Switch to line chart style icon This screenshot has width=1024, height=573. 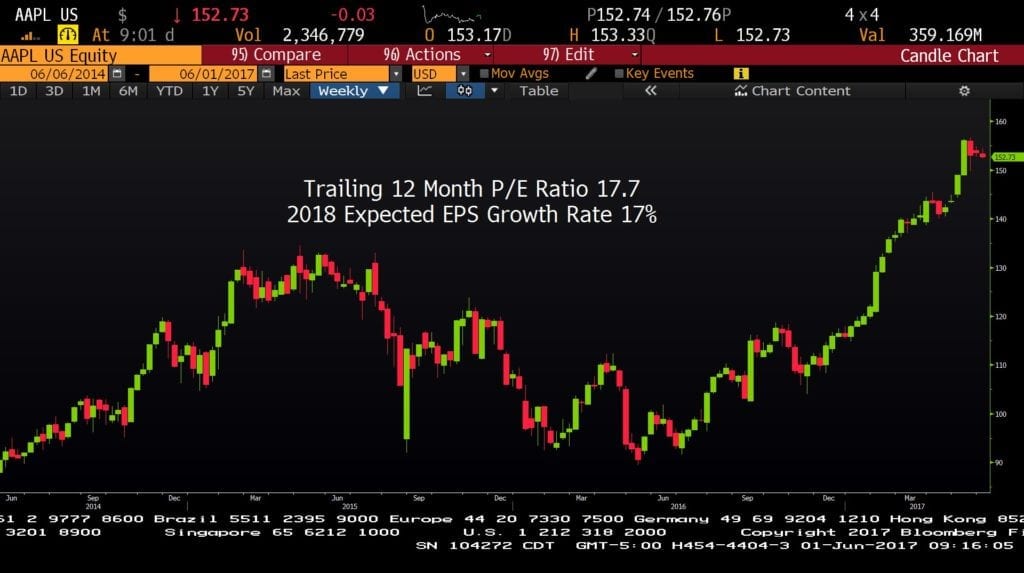424,91
